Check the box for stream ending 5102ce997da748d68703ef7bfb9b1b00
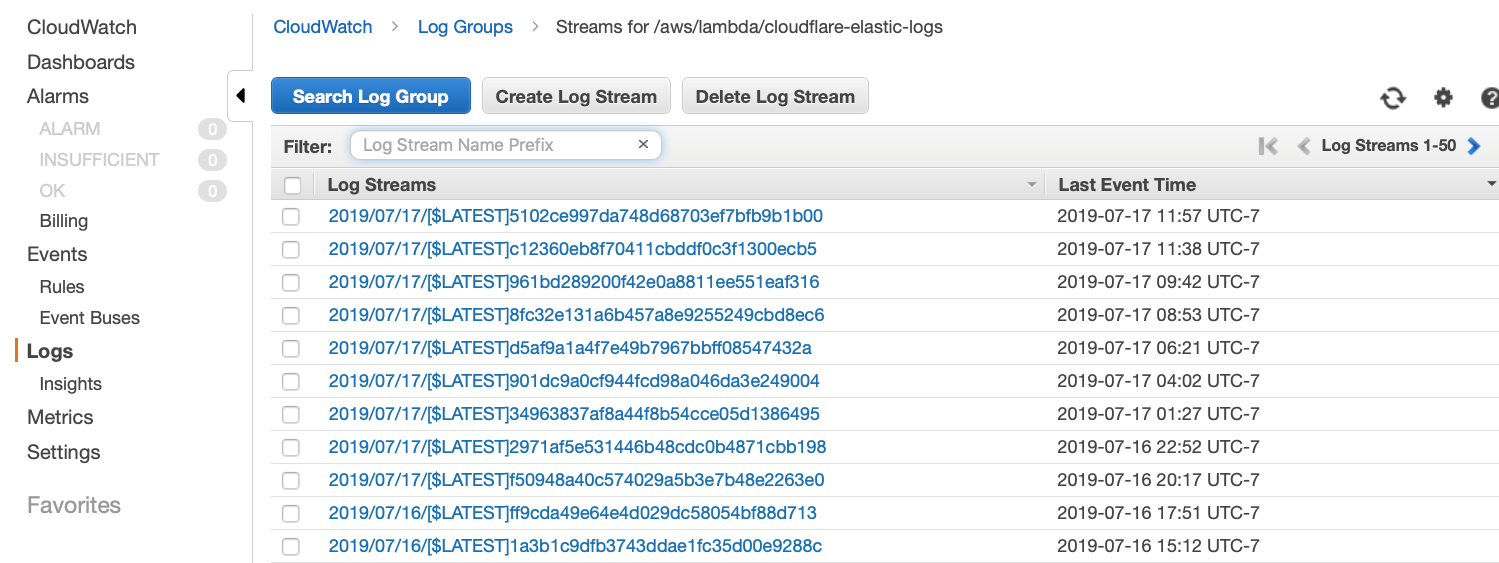This screenshot has width=1499, height=563. coord(291,217)
